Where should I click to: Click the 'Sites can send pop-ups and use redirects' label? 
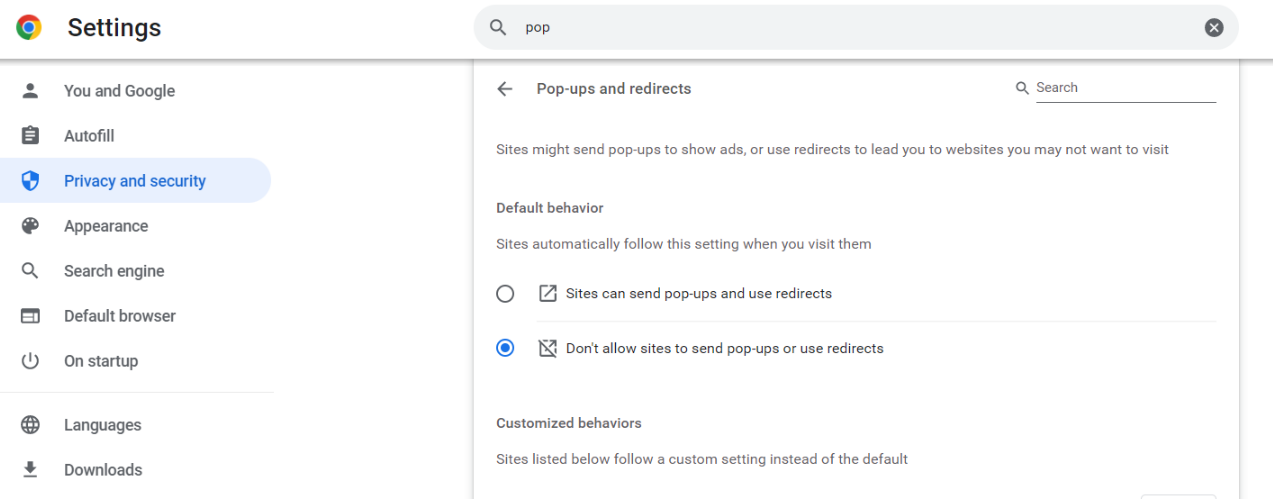tap(699, 294)
